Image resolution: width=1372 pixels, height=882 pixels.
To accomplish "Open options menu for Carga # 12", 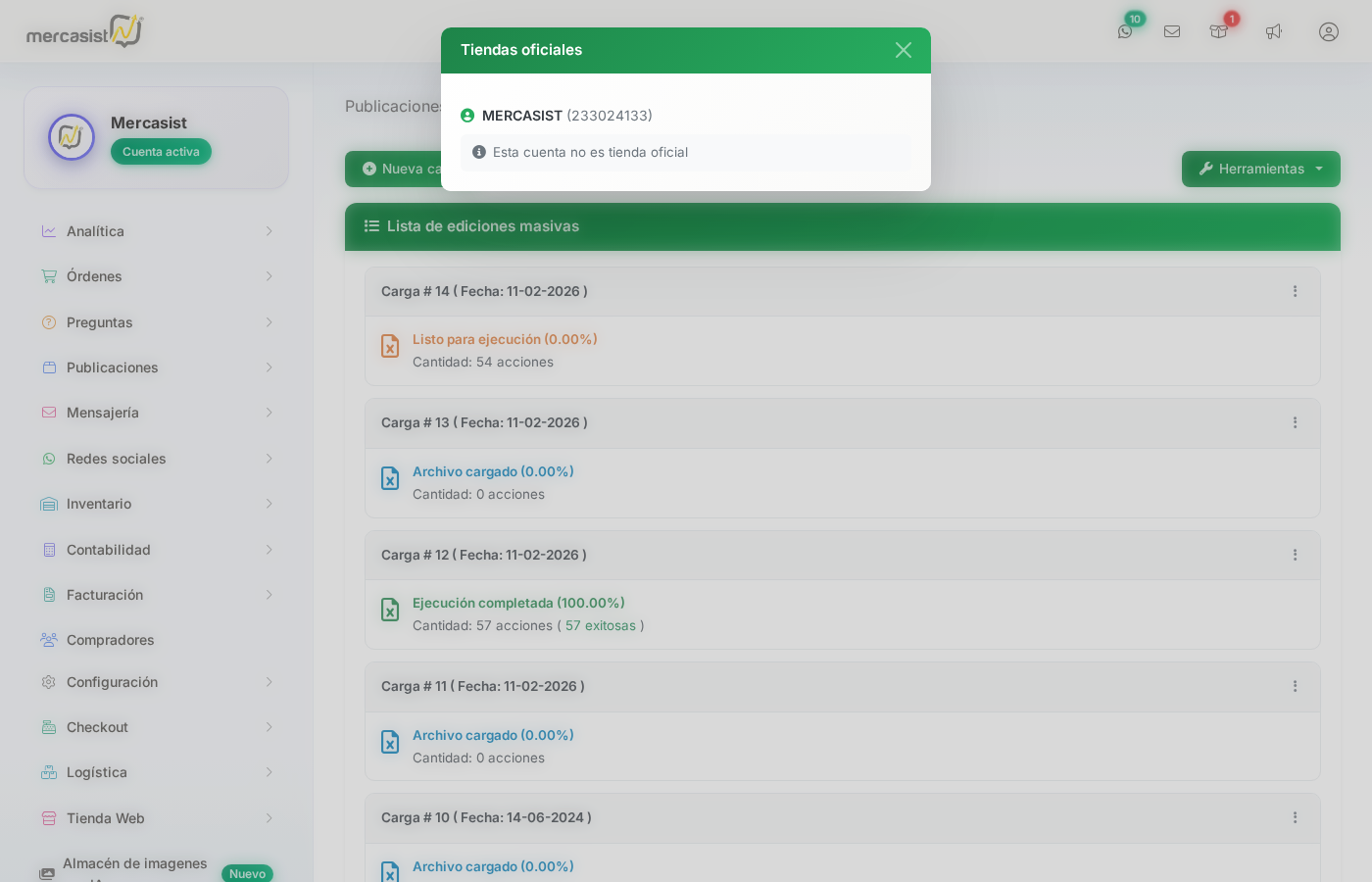I will point(1295,555).
